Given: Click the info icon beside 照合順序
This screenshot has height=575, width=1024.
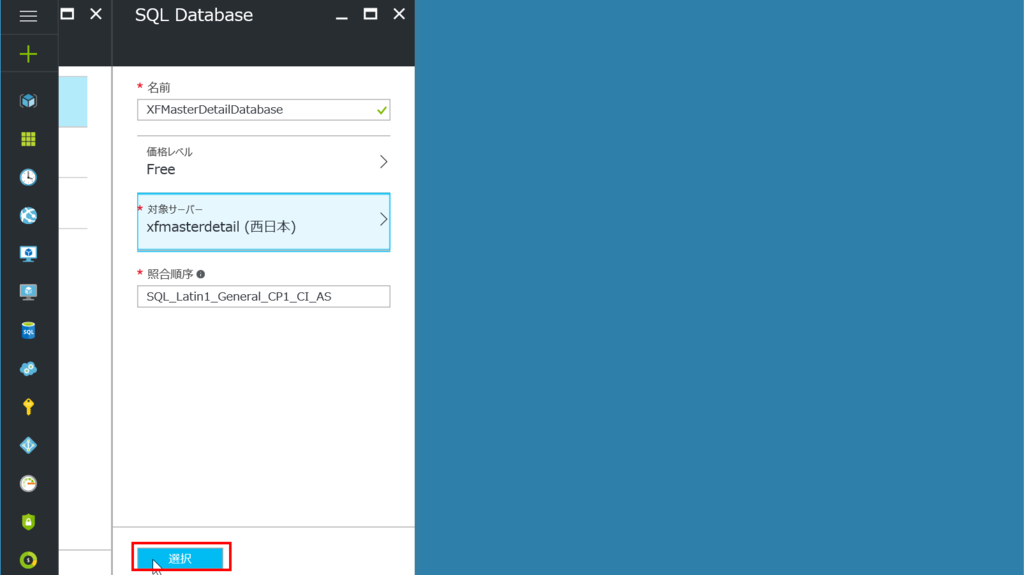Looking at the screenshot, I should (x=200, y=274).
